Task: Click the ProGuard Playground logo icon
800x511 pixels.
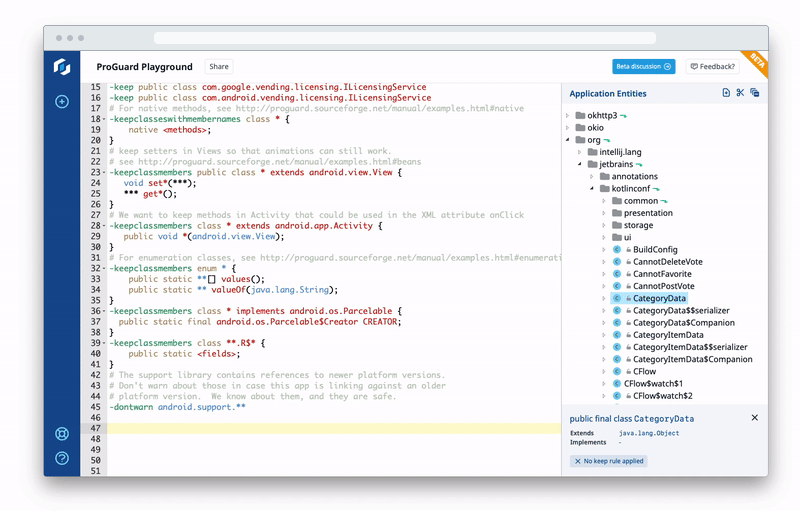Action: [62, 67]
